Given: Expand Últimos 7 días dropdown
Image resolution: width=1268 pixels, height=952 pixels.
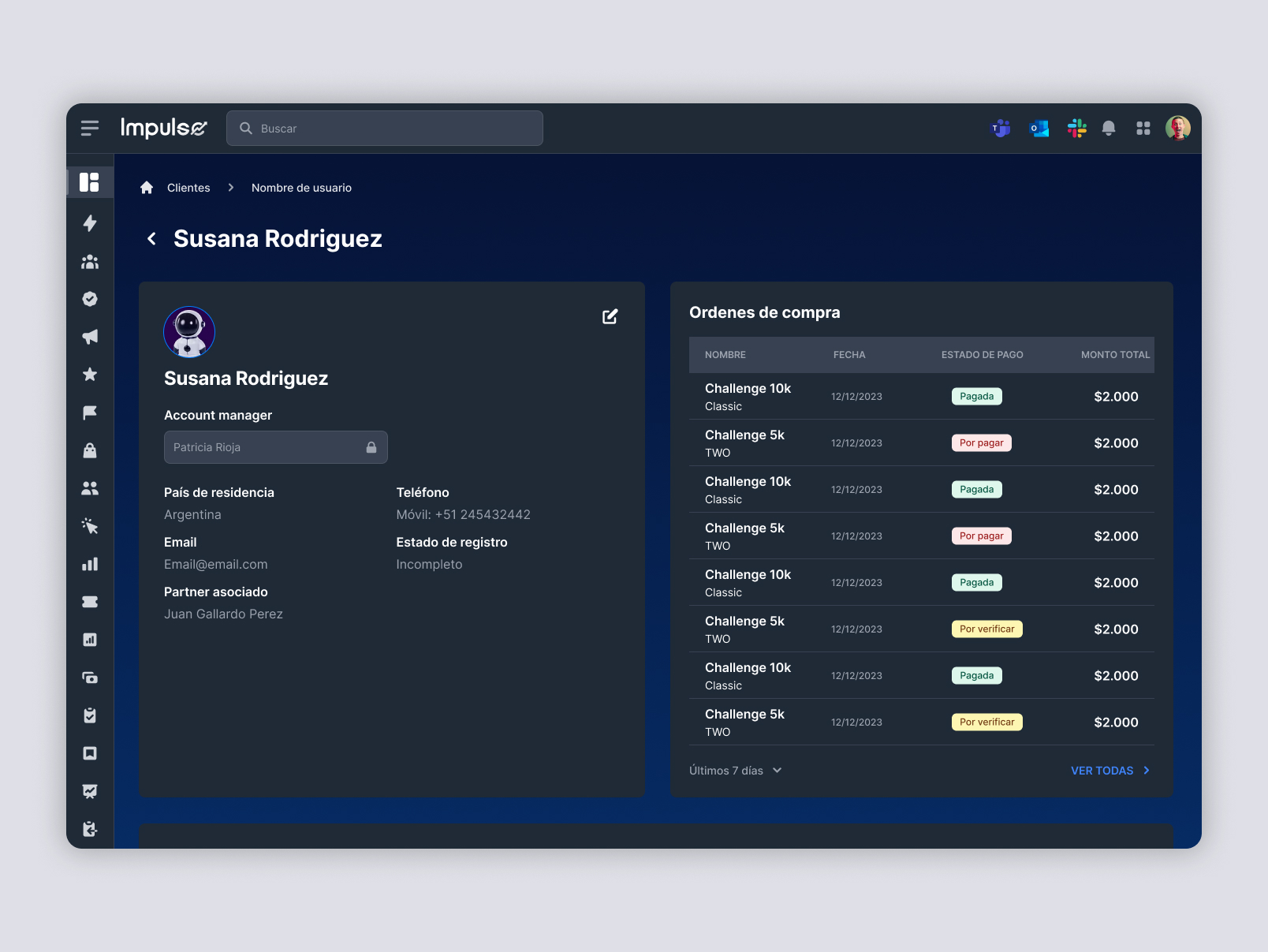Looking at the screenshot, I should pyautogui.click(x=735, y=771).
